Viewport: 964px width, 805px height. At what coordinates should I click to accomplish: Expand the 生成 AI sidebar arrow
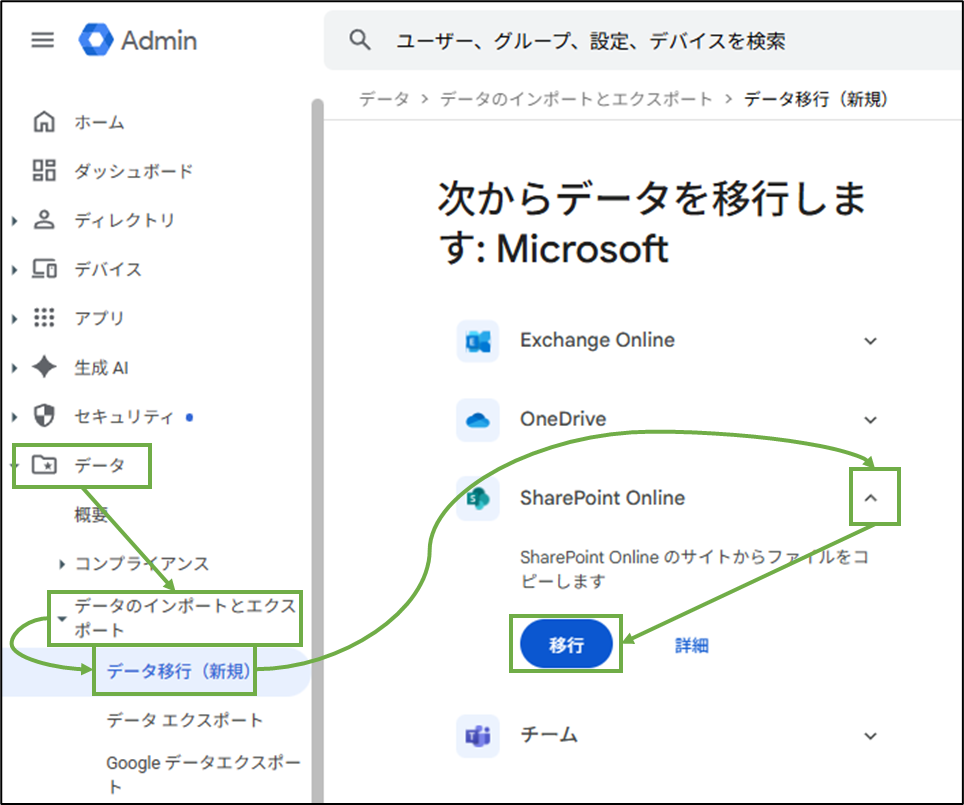pyautogui.click(x=15, y=368)
